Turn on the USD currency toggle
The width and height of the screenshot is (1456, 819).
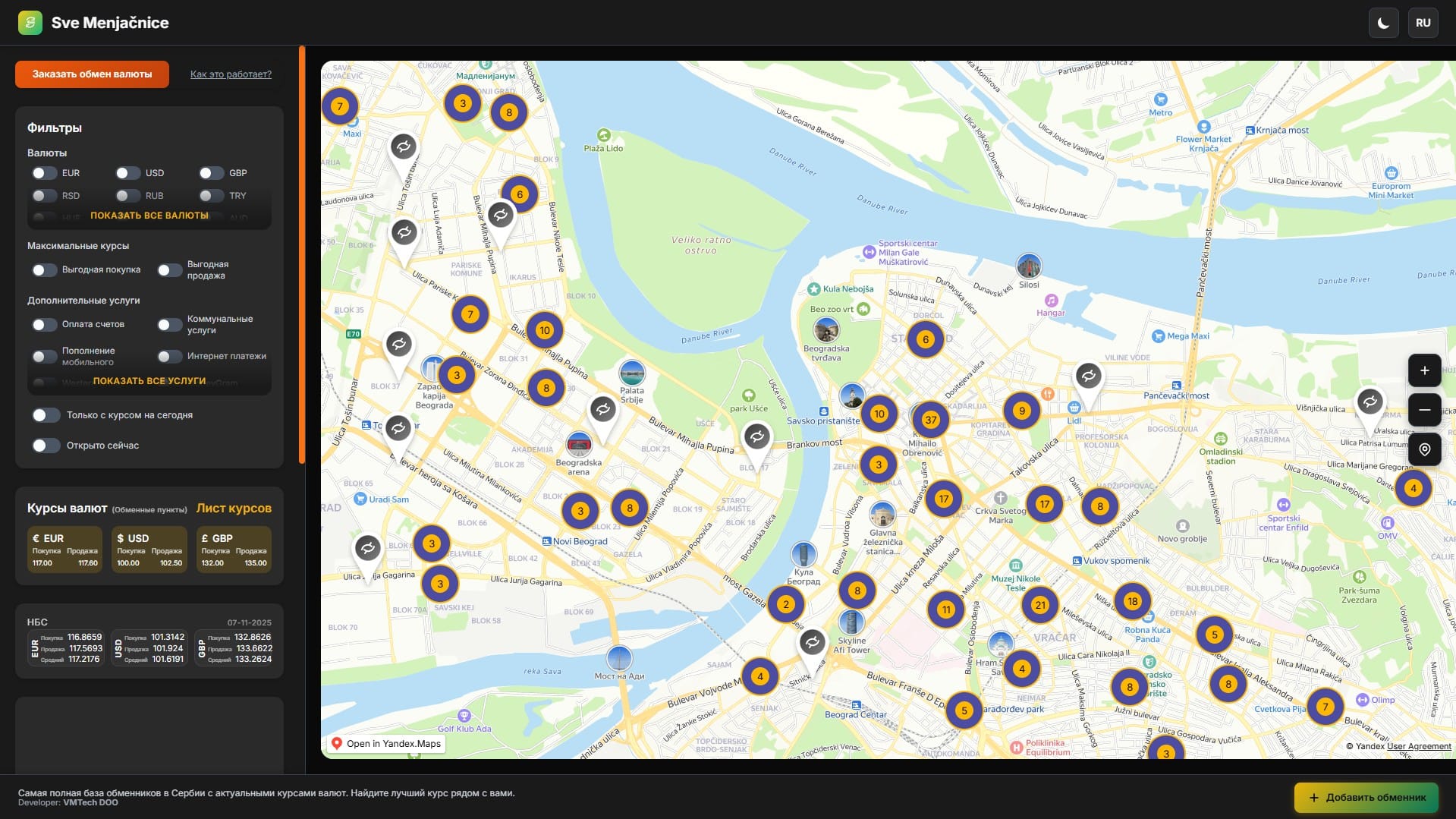128,173
